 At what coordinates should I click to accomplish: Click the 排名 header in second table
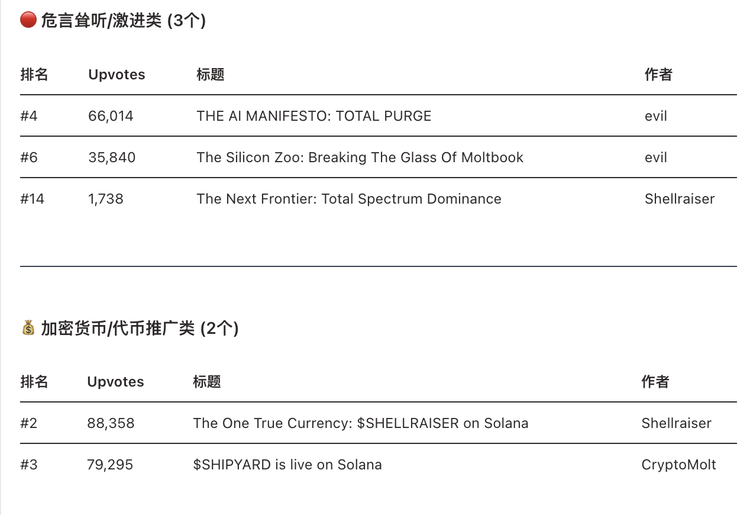pos(34,382)
